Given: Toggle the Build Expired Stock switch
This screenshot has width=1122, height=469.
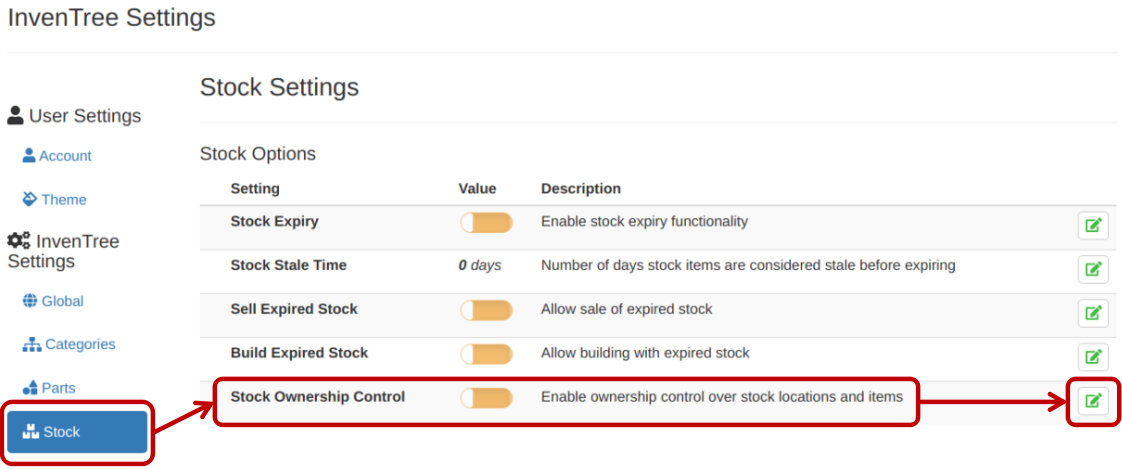Looking at the screenshot, I should coord(486,354).
